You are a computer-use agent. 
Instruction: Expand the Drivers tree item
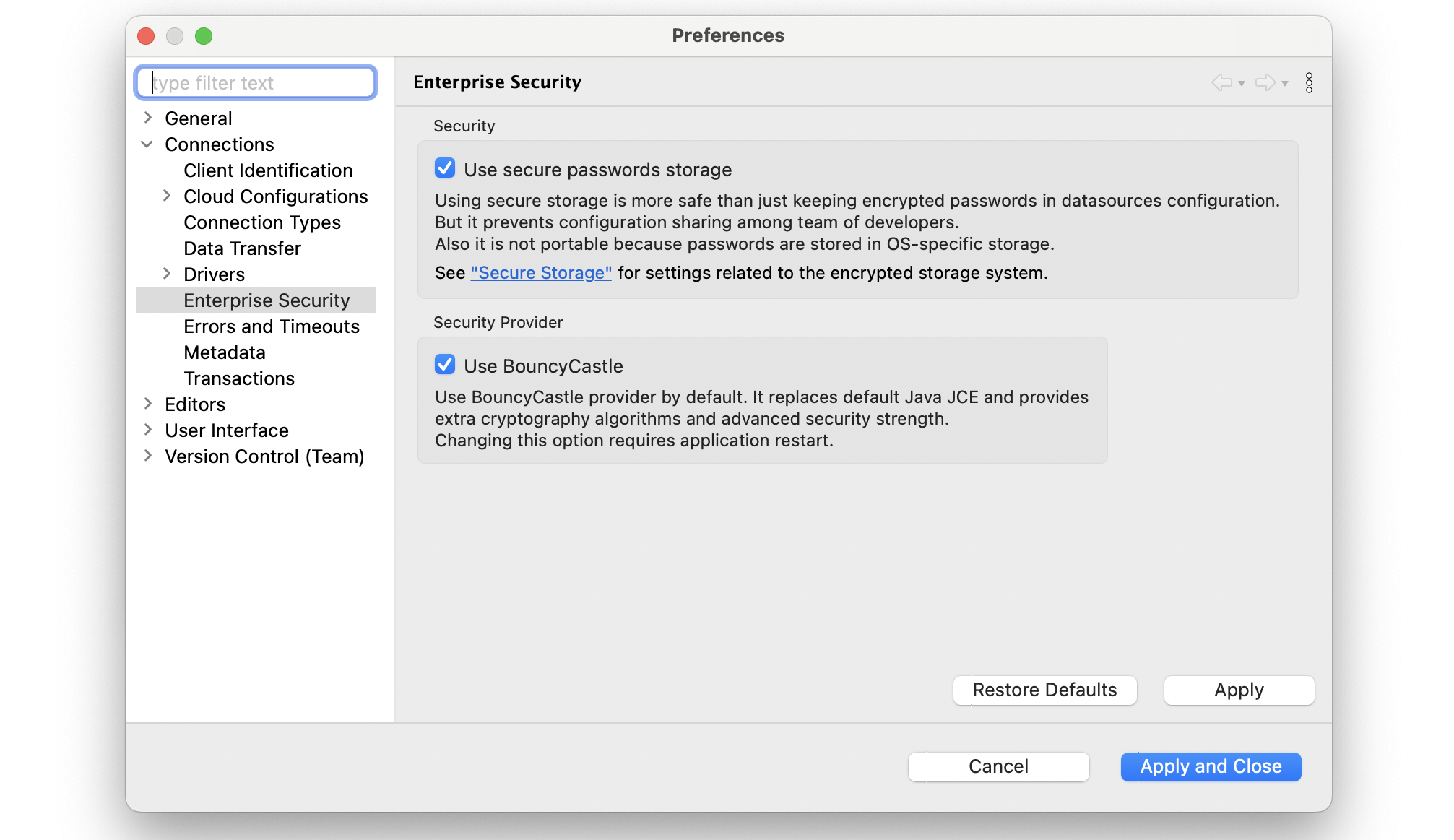[167, 274]
